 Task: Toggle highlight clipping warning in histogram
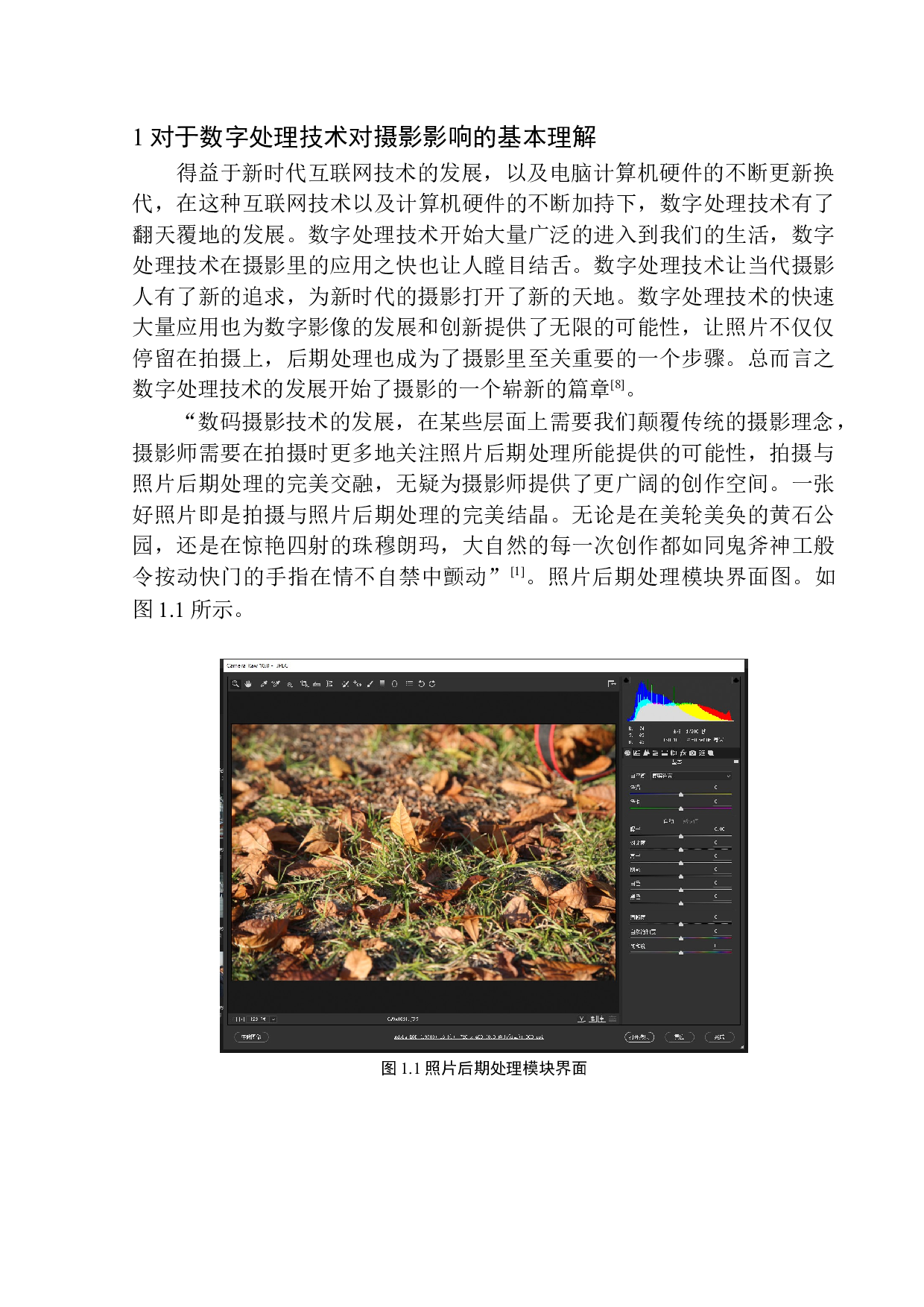735,680
